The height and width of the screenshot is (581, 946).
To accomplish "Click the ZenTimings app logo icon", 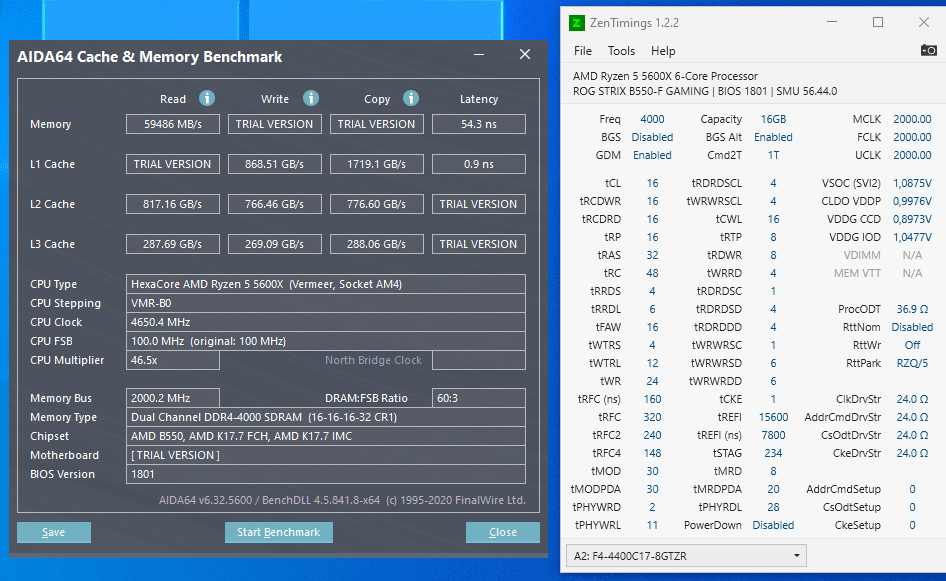I will 577,23.
